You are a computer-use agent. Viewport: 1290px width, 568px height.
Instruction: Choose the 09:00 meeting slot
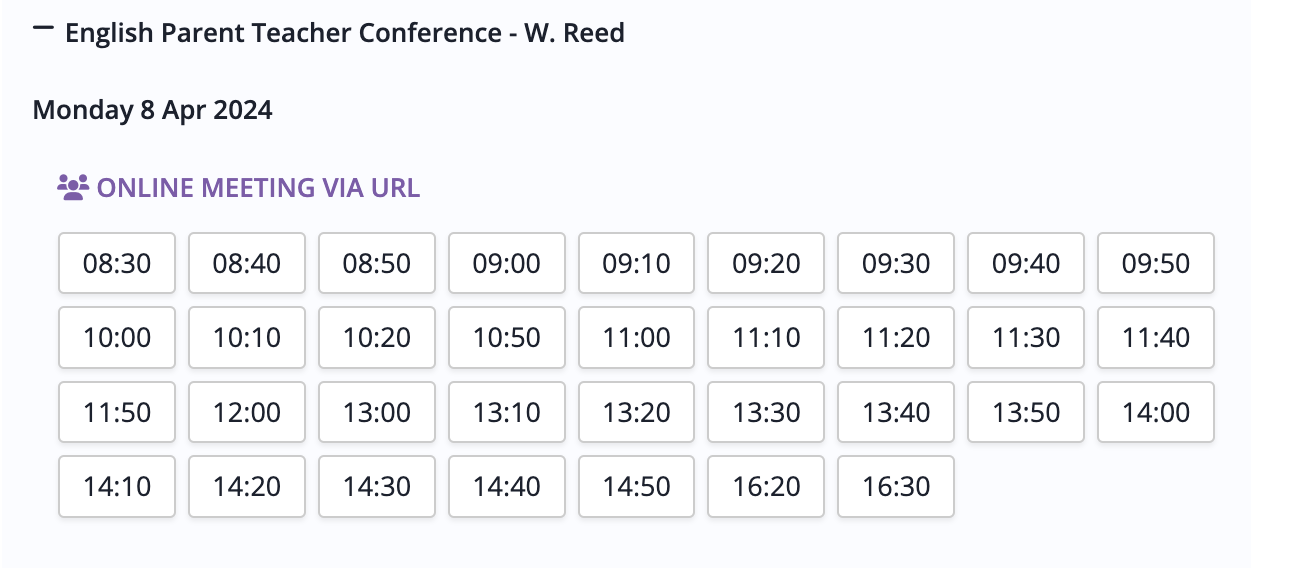[507, 263]
